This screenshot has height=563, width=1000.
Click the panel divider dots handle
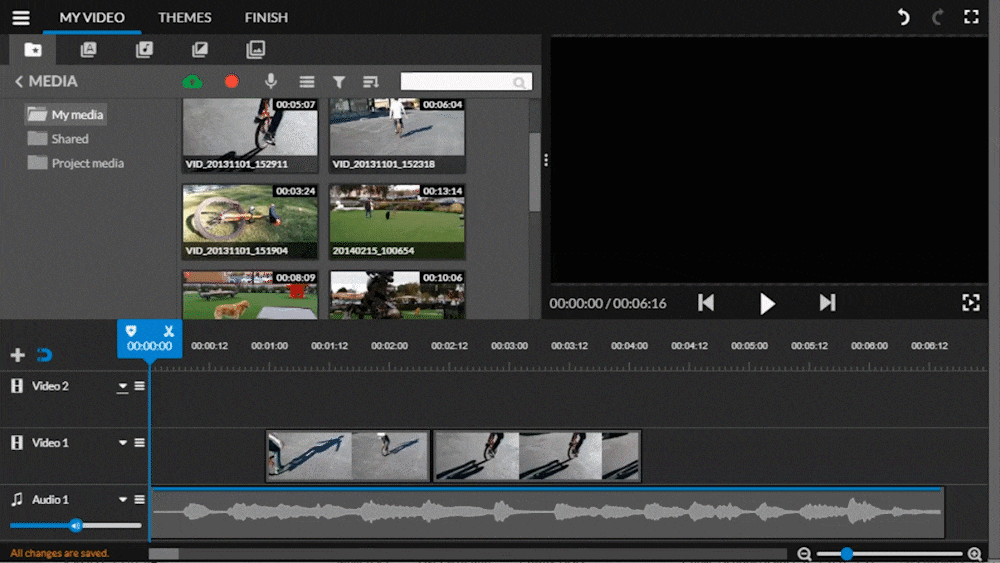coord(546,160)
